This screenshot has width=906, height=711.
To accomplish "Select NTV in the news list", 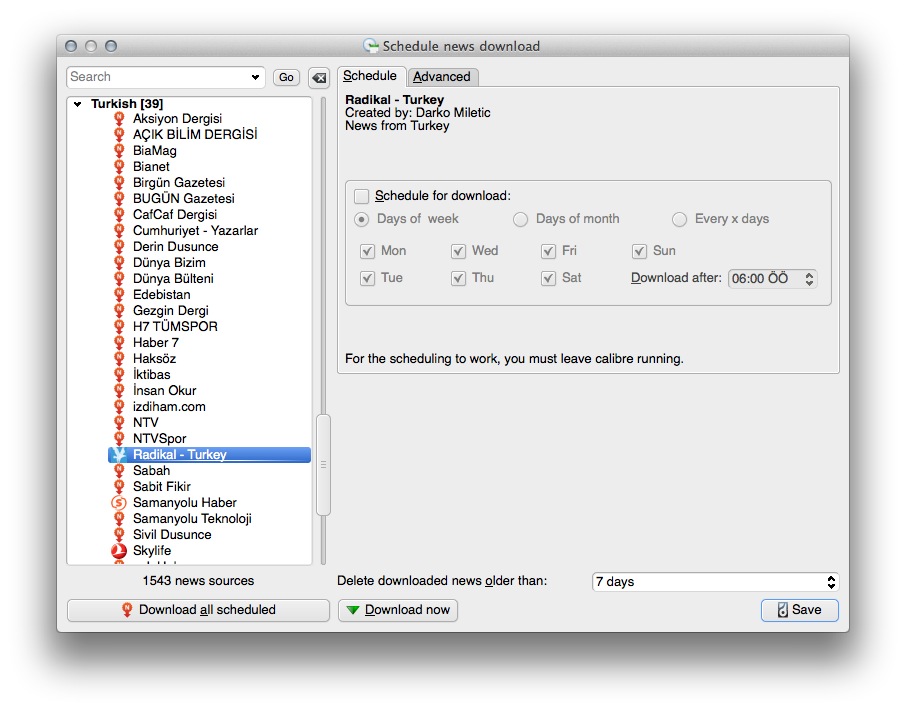I will click(x=146, y=423).
